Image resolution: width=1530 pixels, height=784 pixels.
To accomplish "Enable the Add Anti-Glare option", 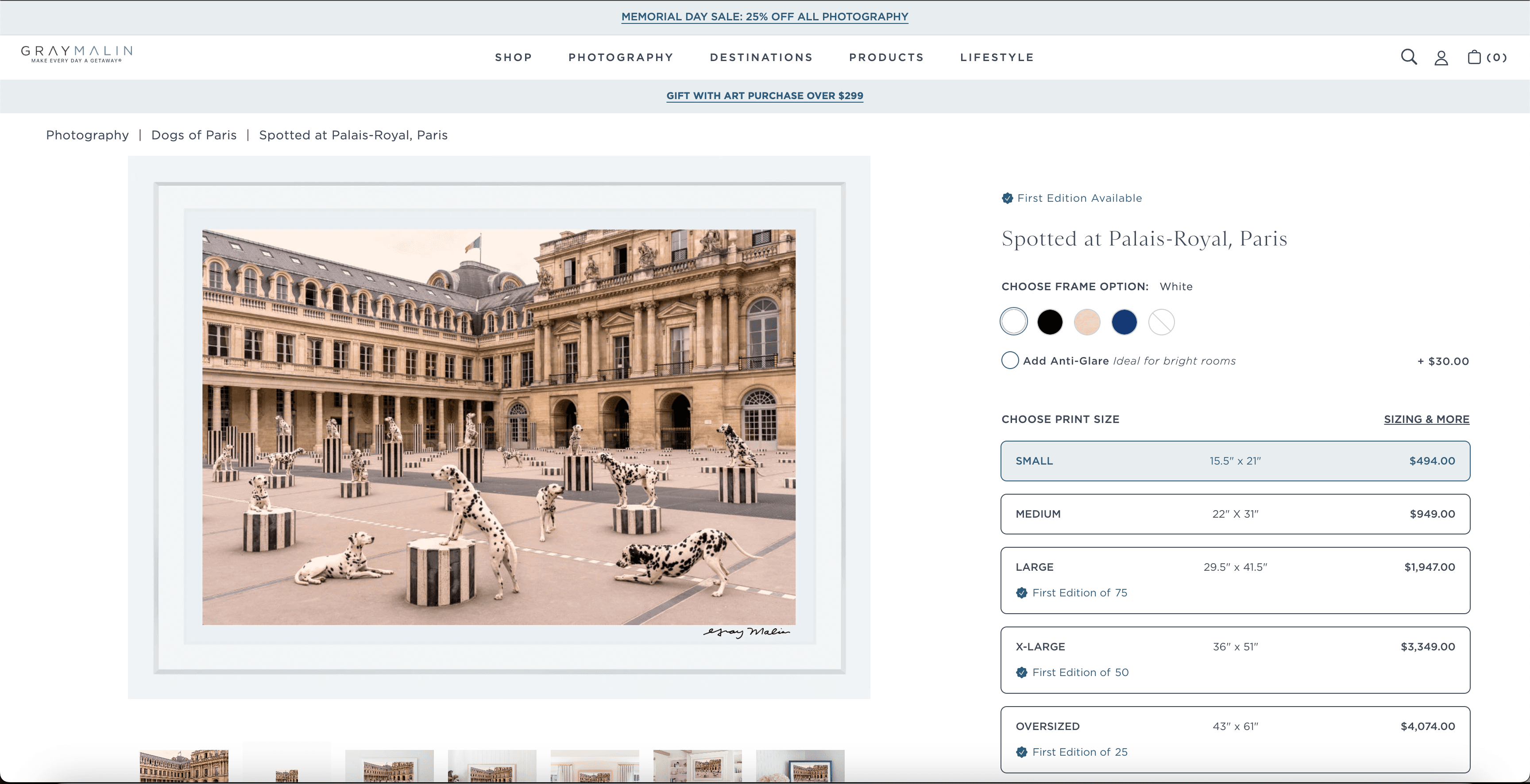I will click(1010, 360).
